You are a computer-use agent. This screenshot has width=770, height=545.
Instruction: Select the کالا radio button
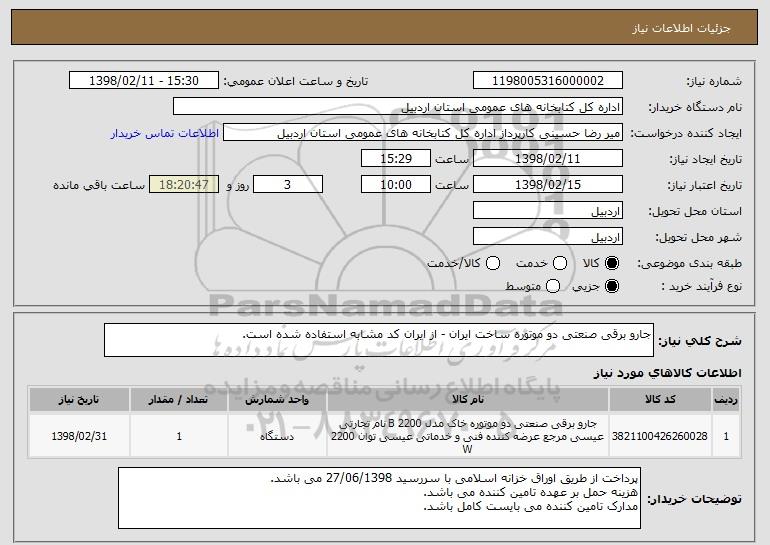click(x=611, y=263)
